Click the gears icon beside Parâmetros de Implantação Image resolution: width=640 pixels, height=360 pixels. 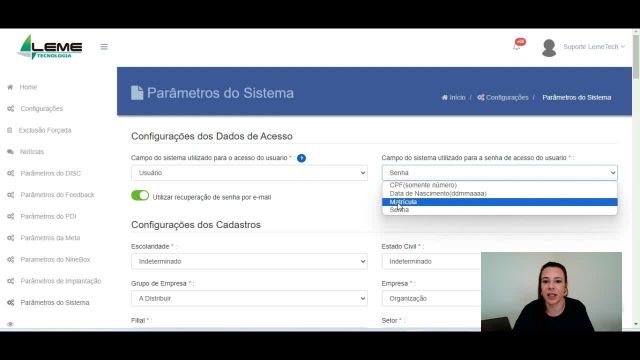click(11, 281)
